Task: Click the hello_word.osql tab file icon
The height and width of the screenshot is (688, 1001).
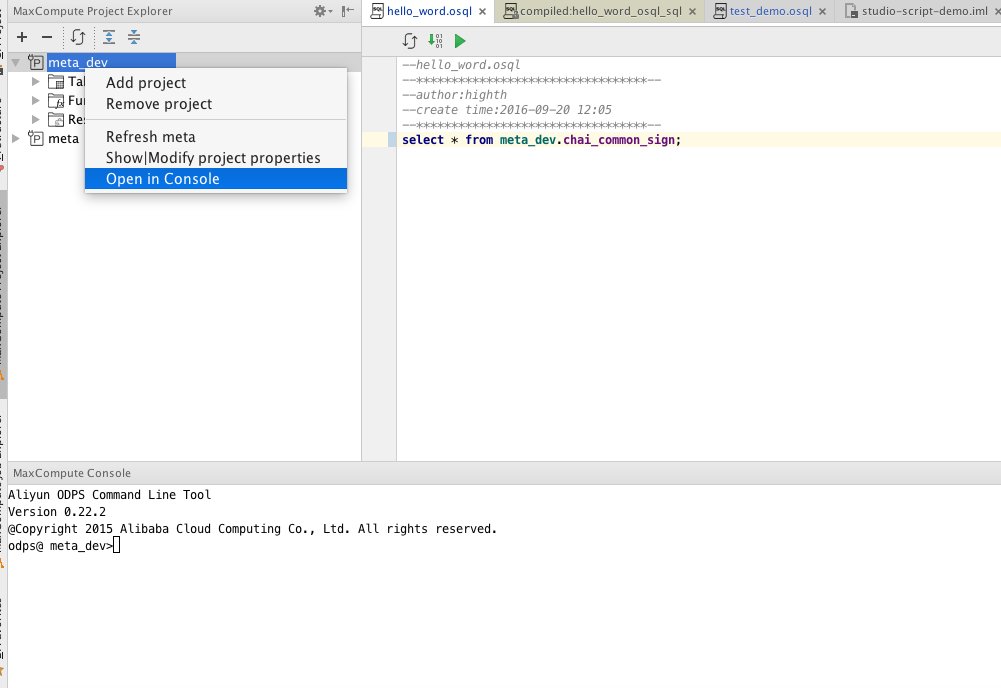Action: click(x=377, y=11)
